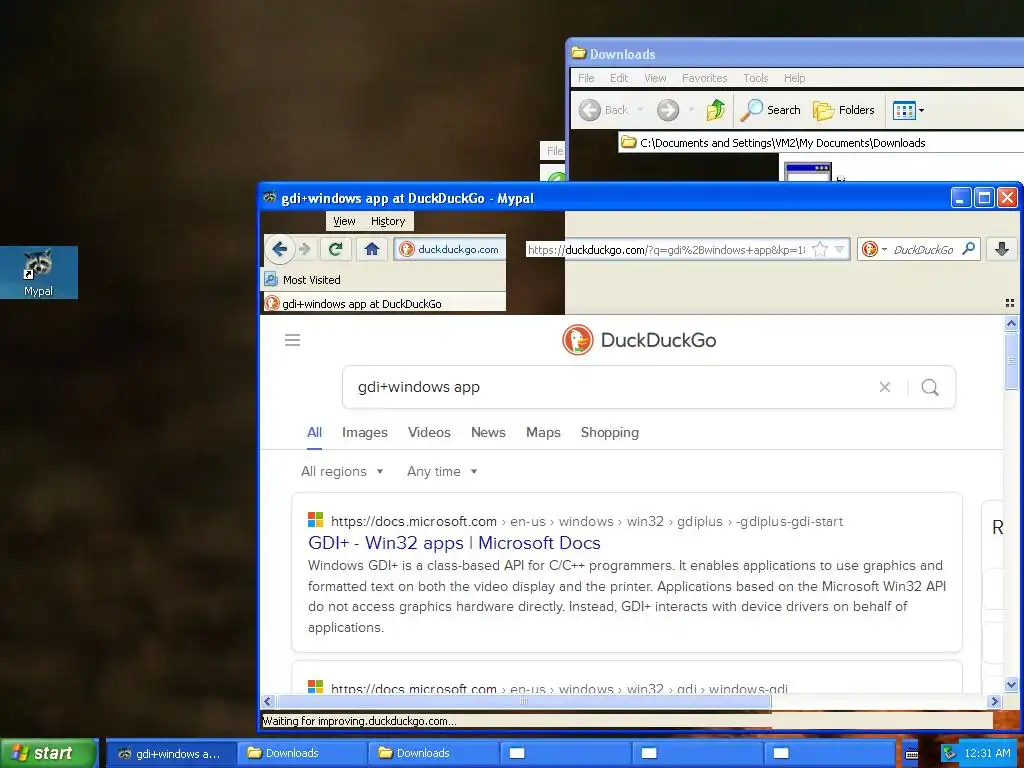Click the vertical scrollbar thumb

click(x=1011, y=360)
